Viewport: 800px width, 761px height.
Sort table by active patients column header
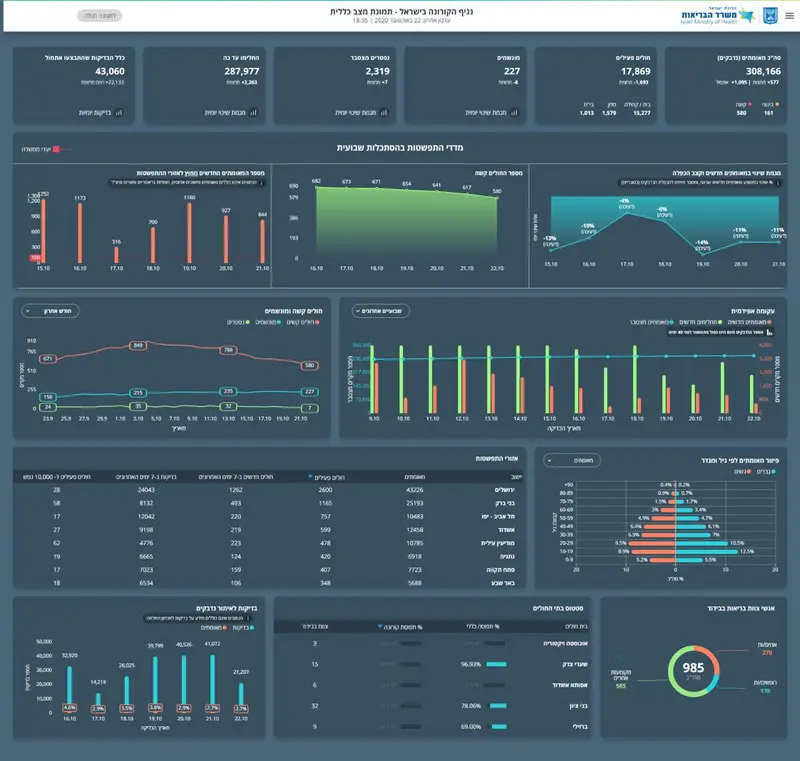click(x=326, y=477)
